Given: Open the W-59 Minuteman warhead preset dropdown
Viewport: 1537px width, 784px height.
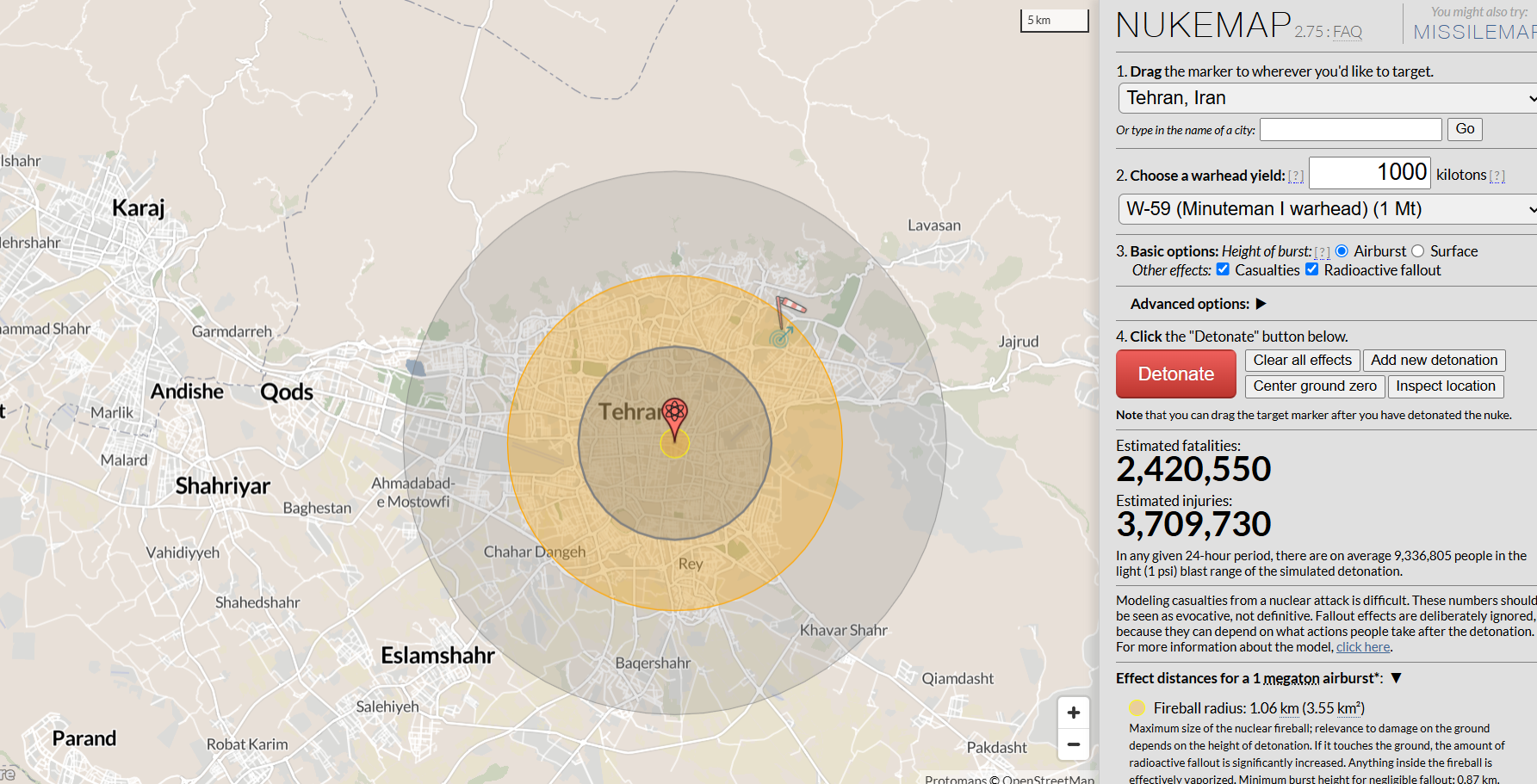Looking at the screenshot, I should 1327,209.
